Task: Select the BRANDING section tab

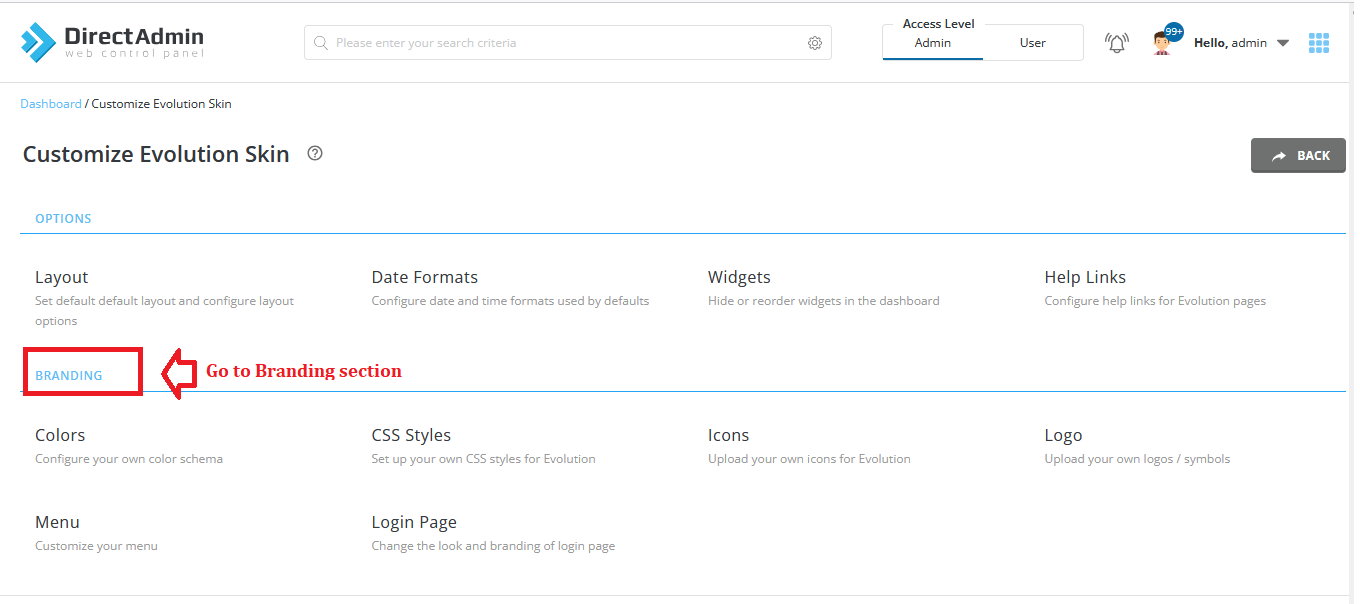Action: (x=69, y=376)
